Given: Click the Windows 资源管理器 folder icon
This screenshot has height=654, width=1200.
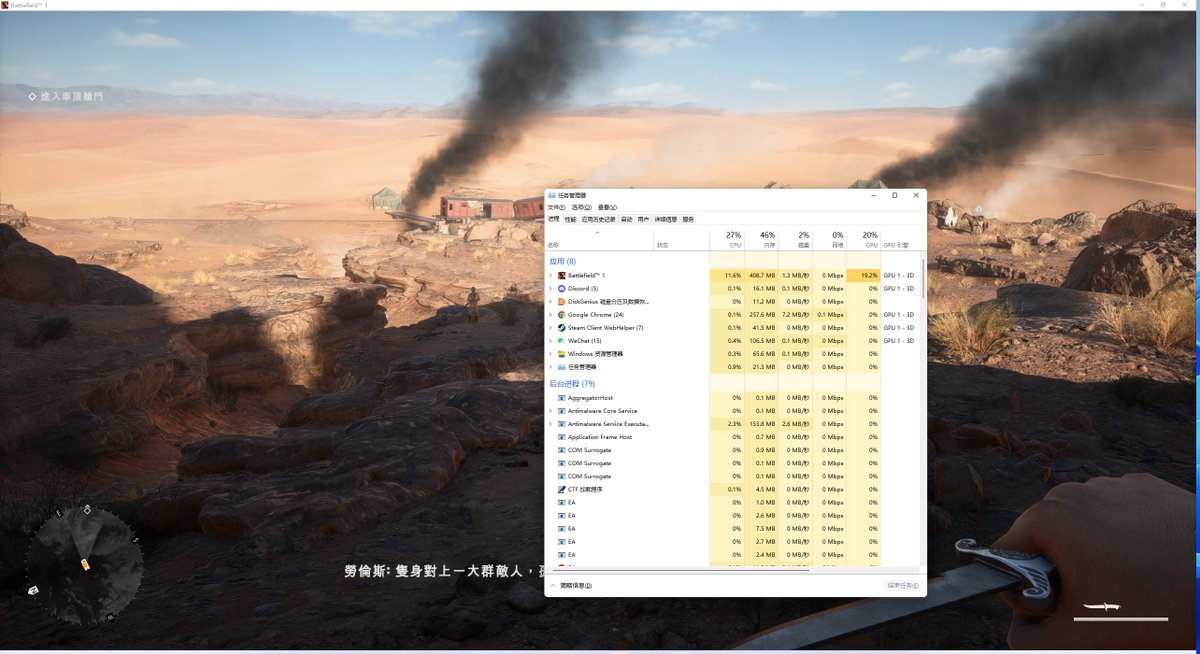Looking at the screenshot, I should tap(562, 353).
